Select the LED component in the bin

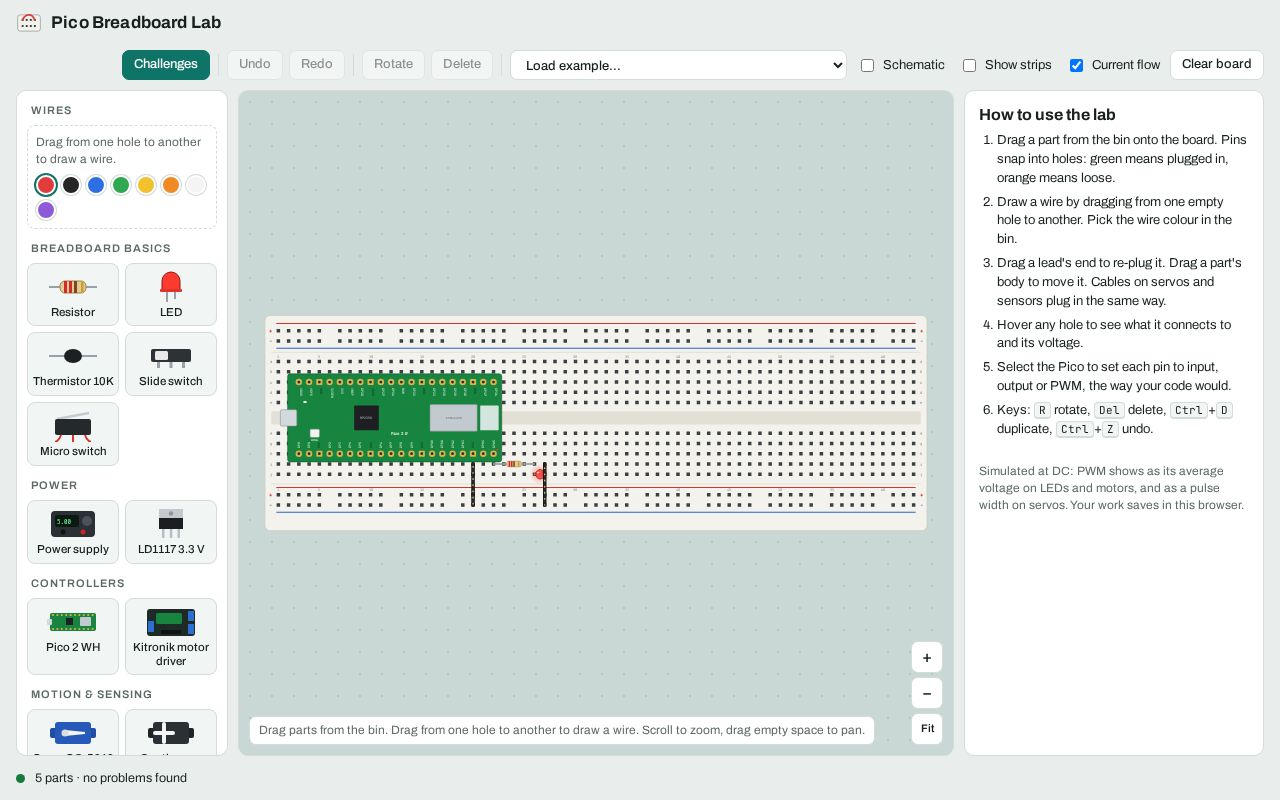point(171,294)
